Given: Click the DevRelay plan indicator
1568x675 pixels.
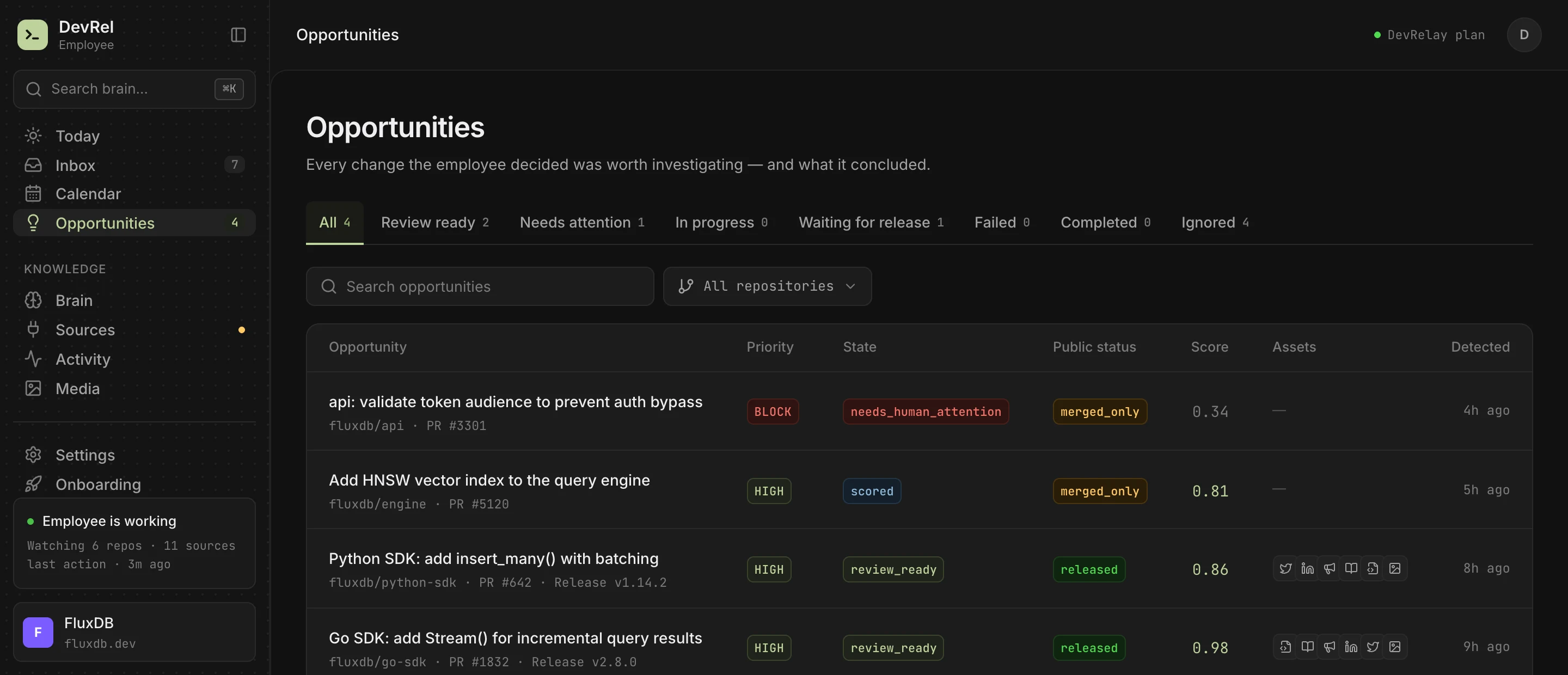Looking at the screenshot, I should pyautogui.click(x=1429, y=35).
